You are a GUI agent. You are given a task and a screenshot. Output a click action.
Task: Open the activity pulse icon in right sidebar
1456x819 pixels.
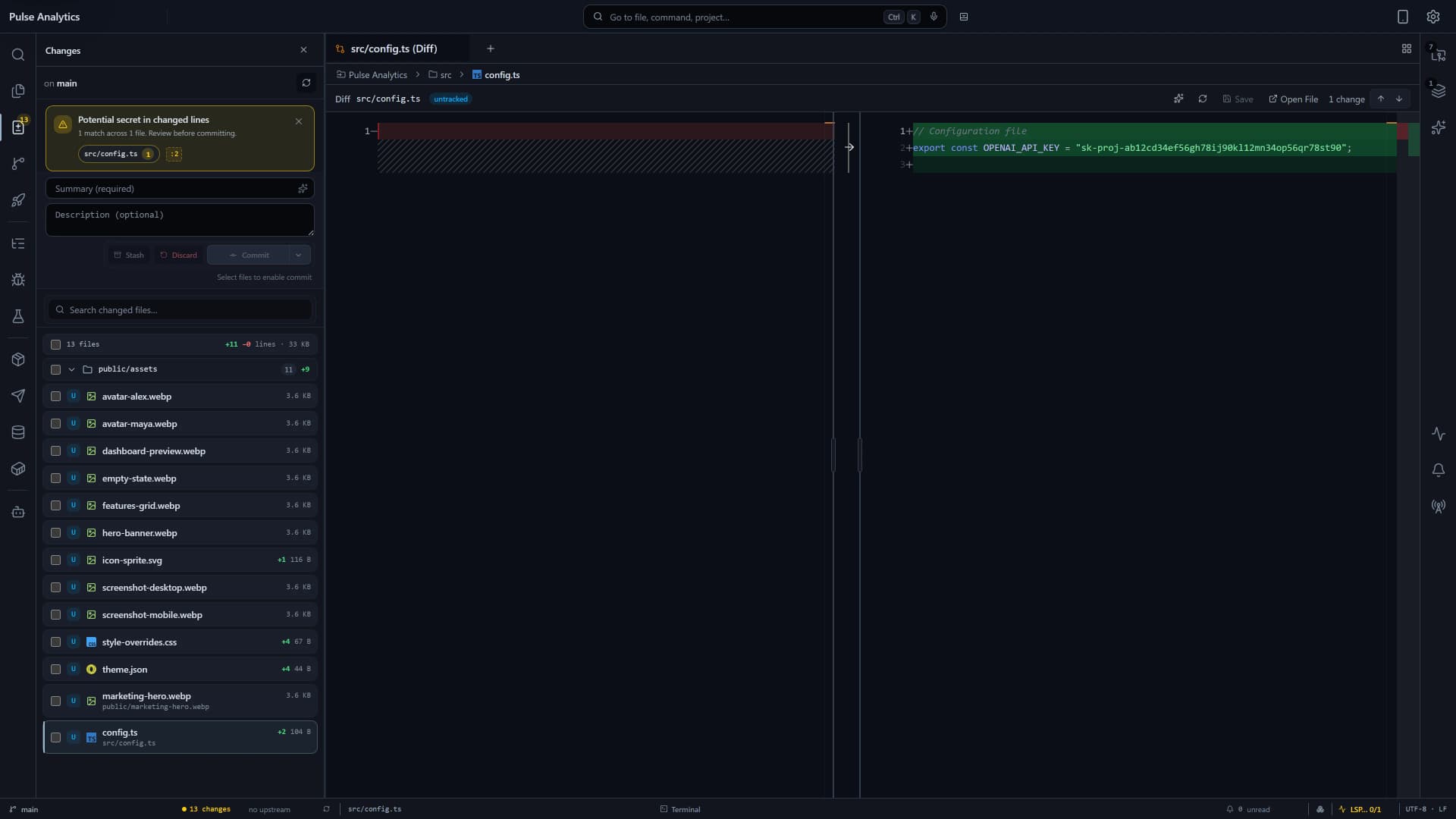(x=1439, y=434)
